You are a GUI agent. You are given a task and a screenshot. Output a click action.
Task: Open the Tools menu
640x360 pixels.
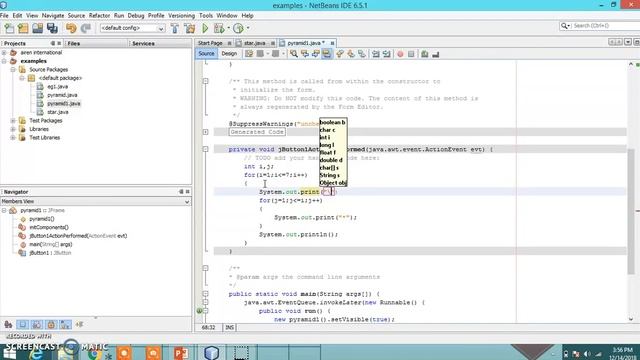[x=206, y=16]
